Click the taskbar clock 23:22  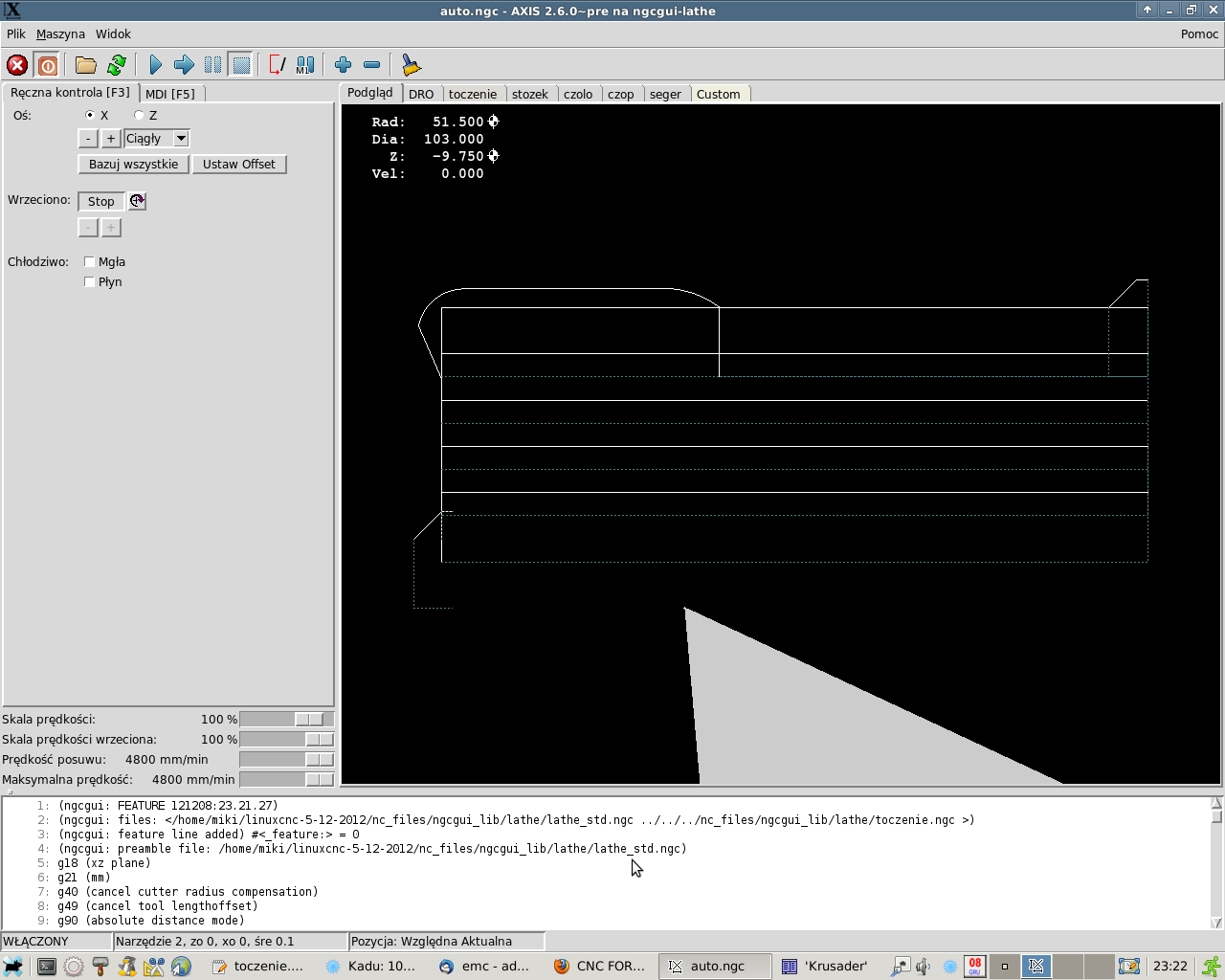(1170, 967)
